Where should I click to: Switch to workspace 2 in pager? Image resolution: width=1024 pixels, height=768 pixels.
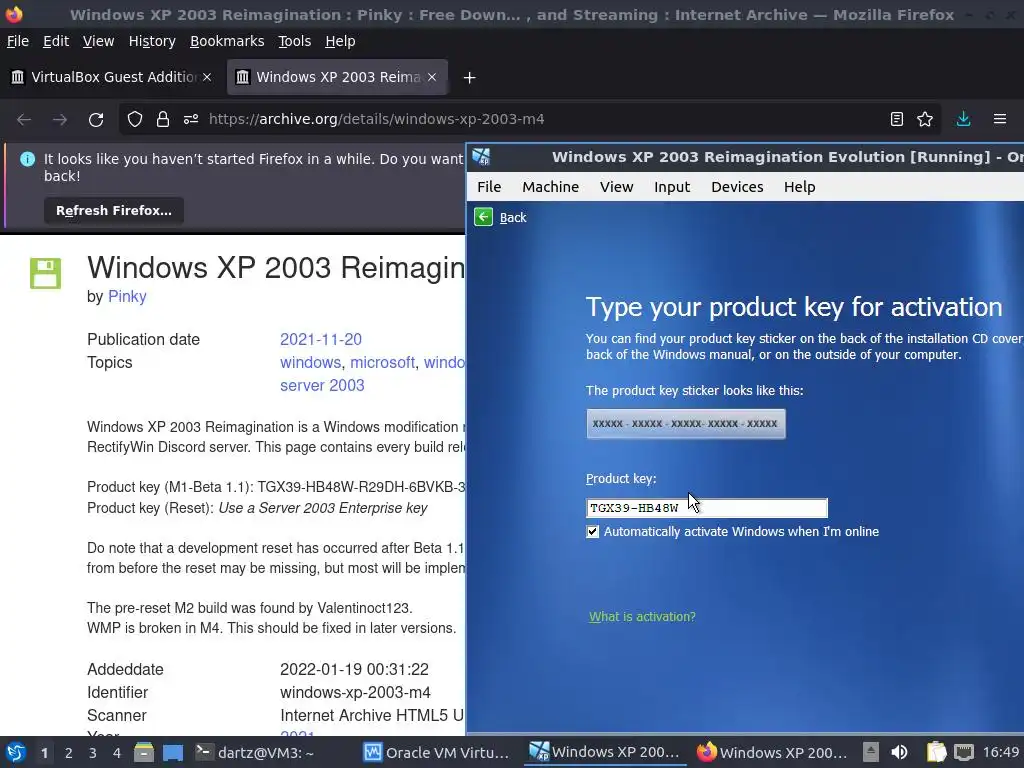tap(69, 753)
